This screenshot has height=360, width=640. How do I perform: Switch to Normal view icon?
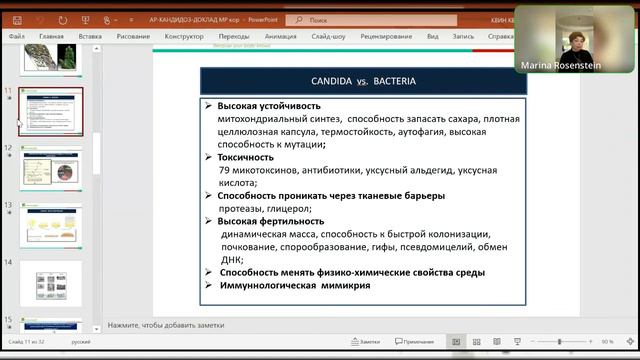click(x=456, y=342)
